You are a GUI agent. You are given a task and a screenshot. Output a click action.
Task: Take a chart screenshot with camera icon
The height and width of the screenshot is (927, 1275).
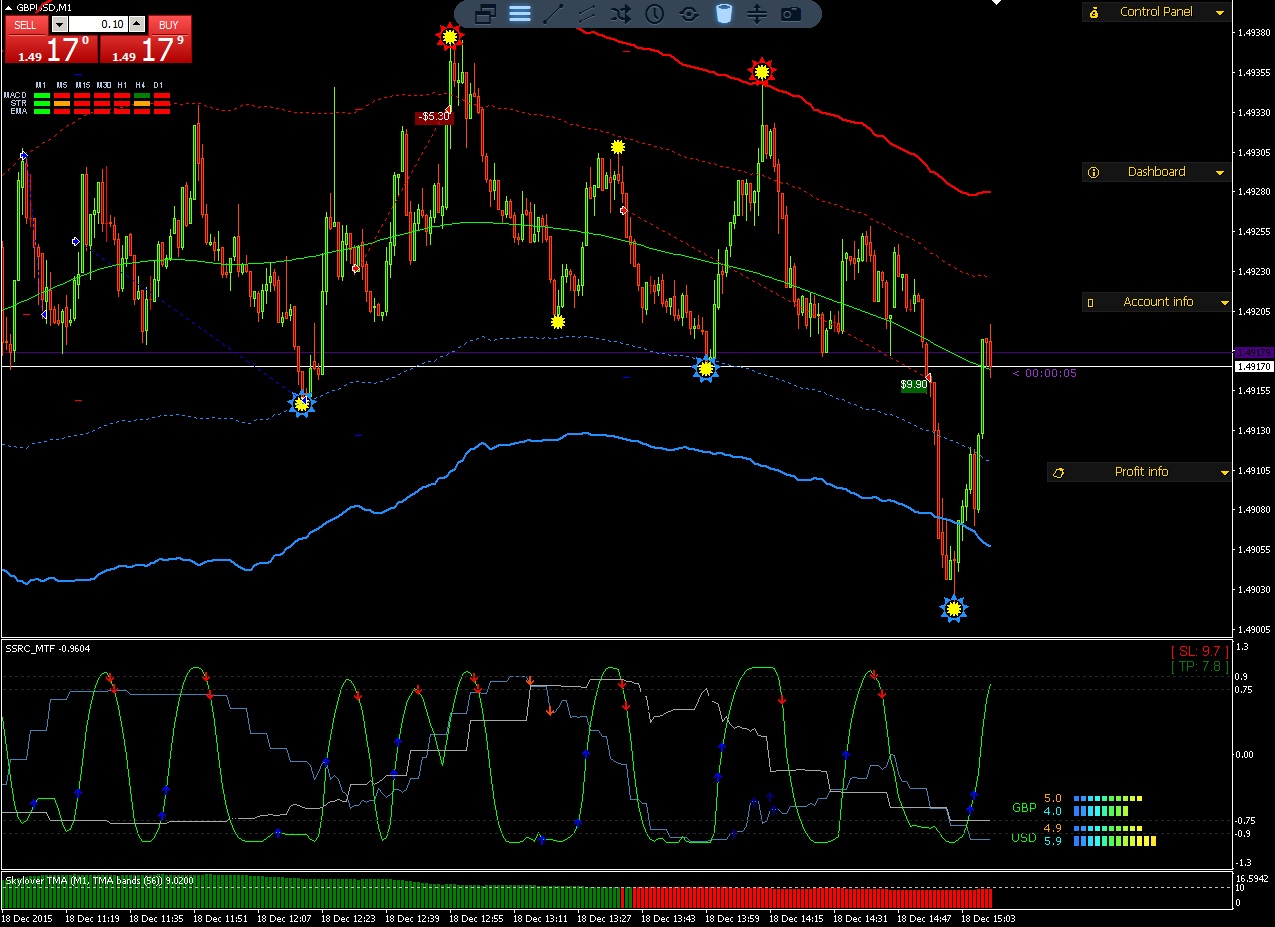[x=791, y=14]
